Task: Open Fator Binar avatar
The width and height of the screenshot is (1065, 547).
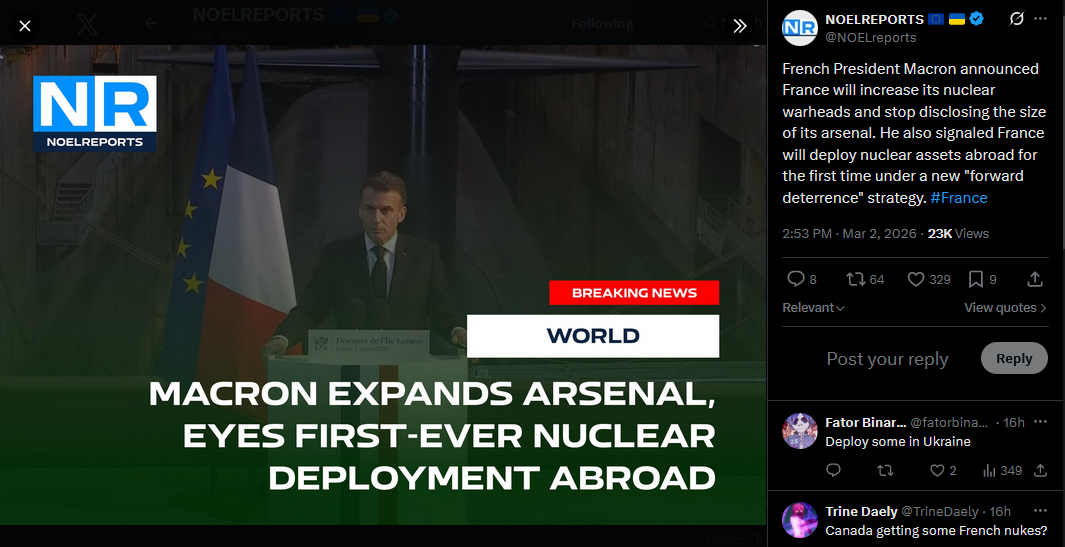Action: pyautogui.click(x=799, y=431)
